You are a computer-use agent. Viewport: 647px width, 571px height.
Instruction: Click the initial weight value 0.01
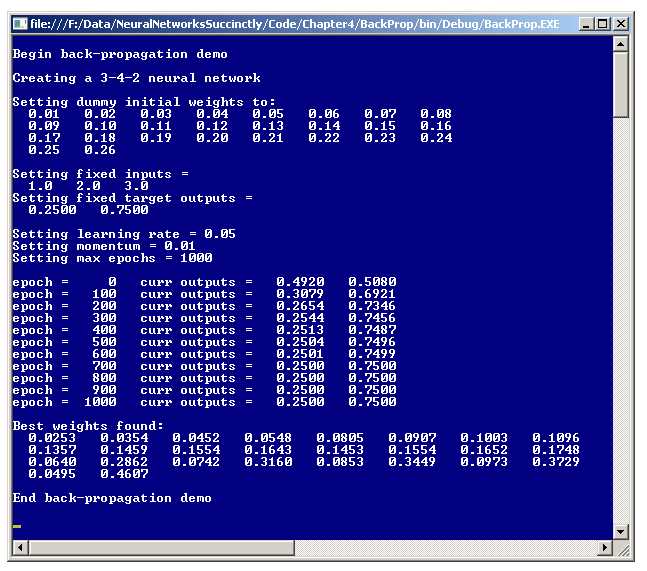click(x=44, y=114)
